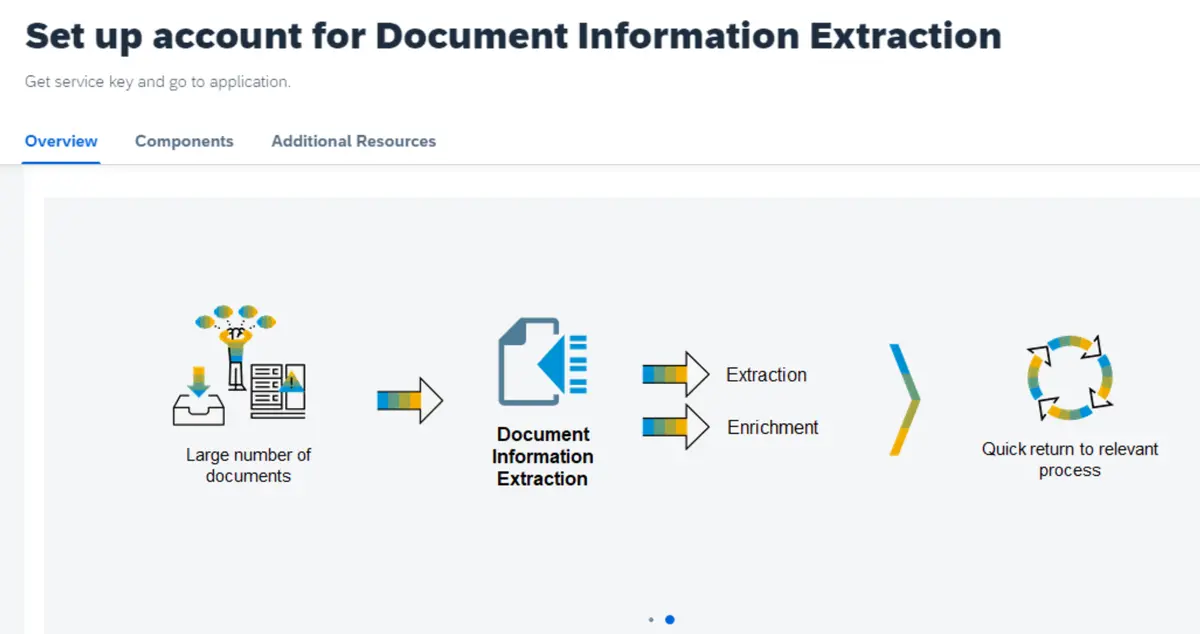Viewport: 1200px width, 634px height.
Task: Click the multicolor chevron separator
Action: point(904,400)
